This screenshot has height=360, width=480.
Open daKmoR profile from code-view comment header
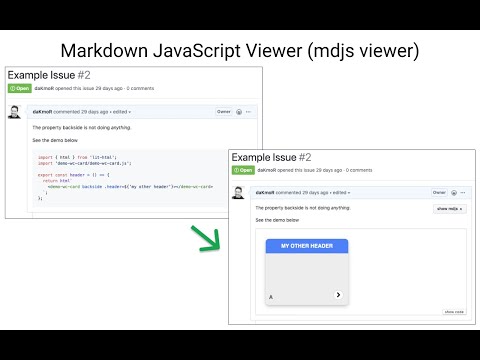coord(42,112)
